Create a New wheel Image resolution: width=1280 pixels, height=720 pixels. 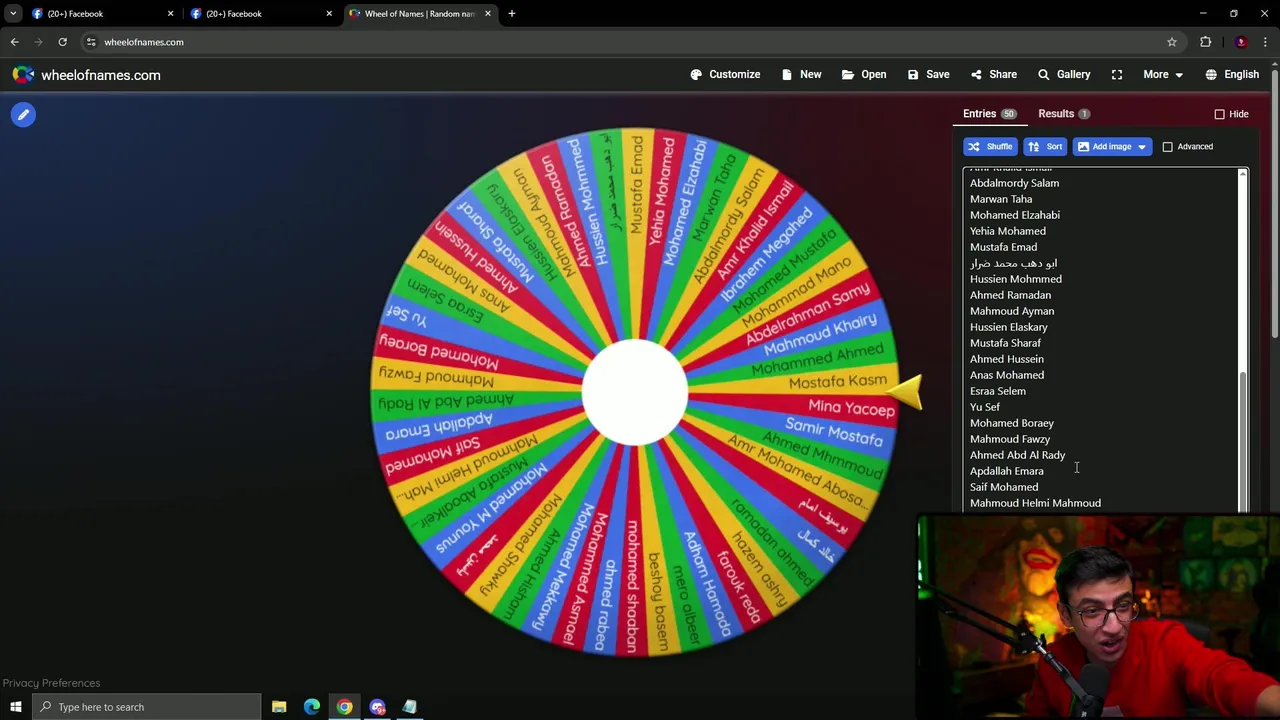[x=801, y=75]
